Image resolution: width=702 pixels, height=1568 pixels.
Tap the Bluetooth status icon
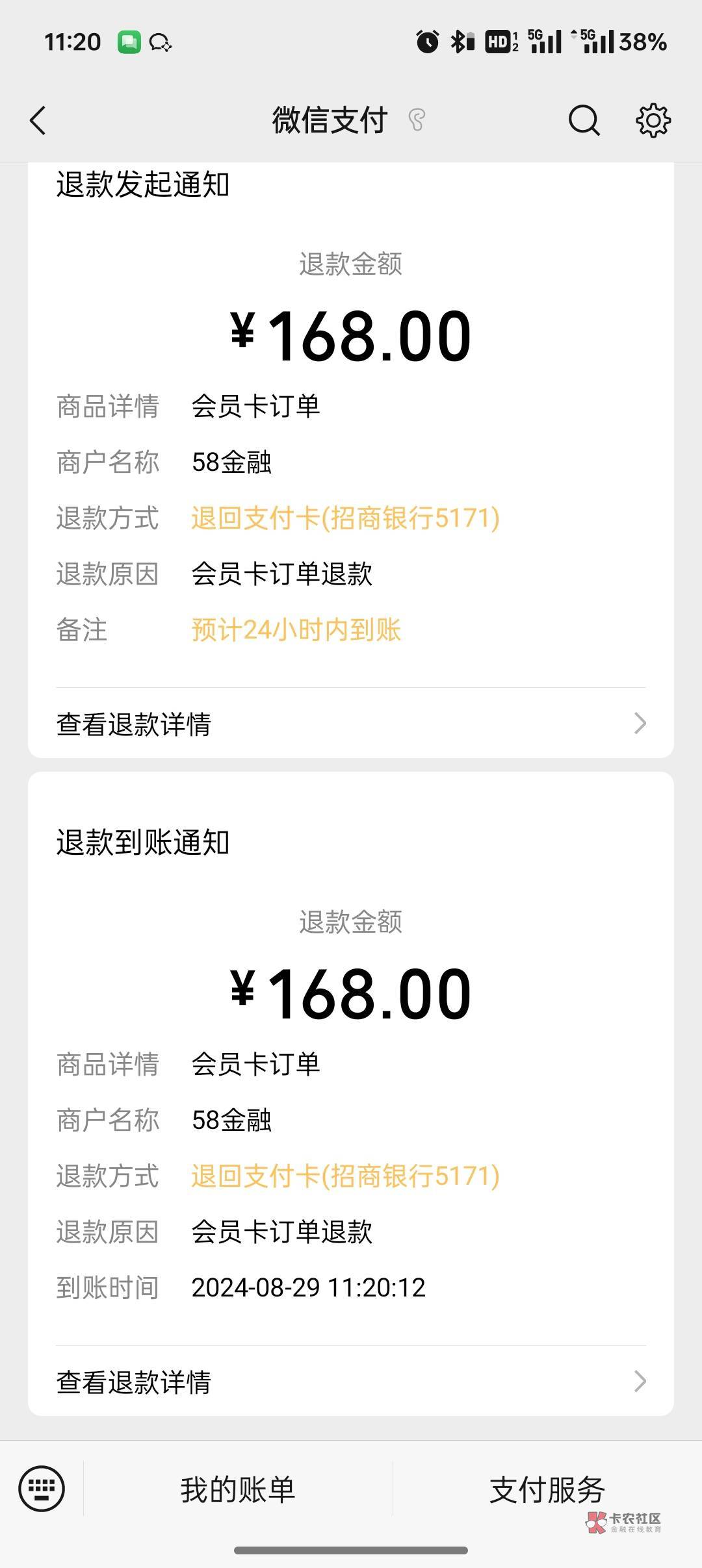click(x=461, y=42)
